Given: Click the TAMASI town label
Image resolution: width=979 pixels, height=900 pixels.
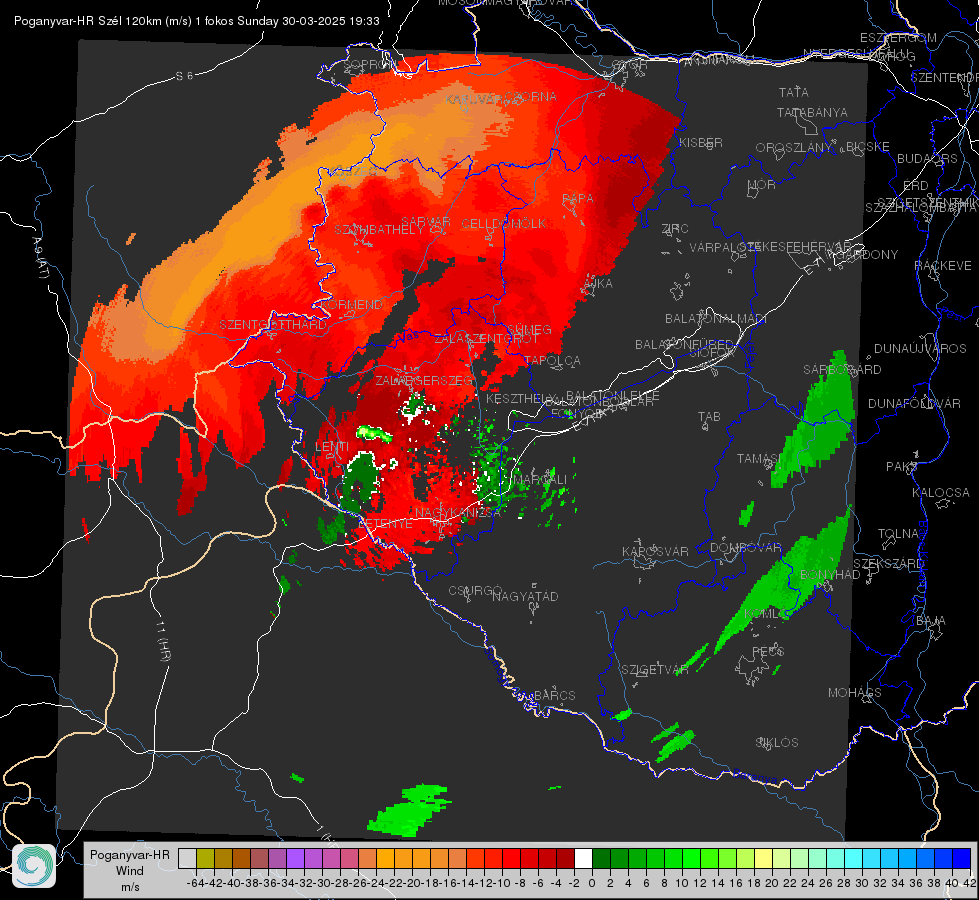Looking at the screenshot, I should [759, 458].
